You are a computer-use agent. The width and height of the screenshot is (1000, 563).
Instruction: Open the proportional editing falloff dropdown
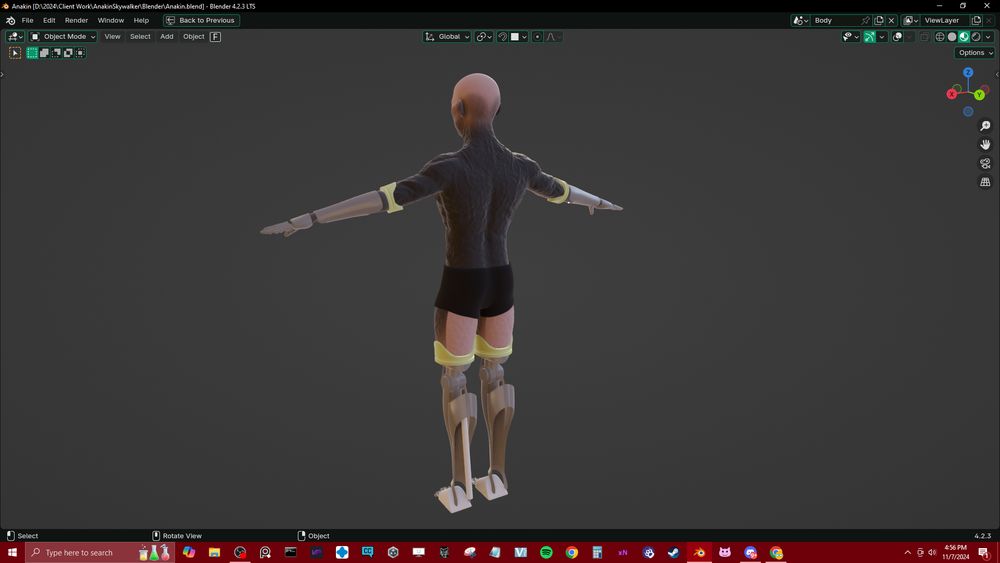click(553, 37)
